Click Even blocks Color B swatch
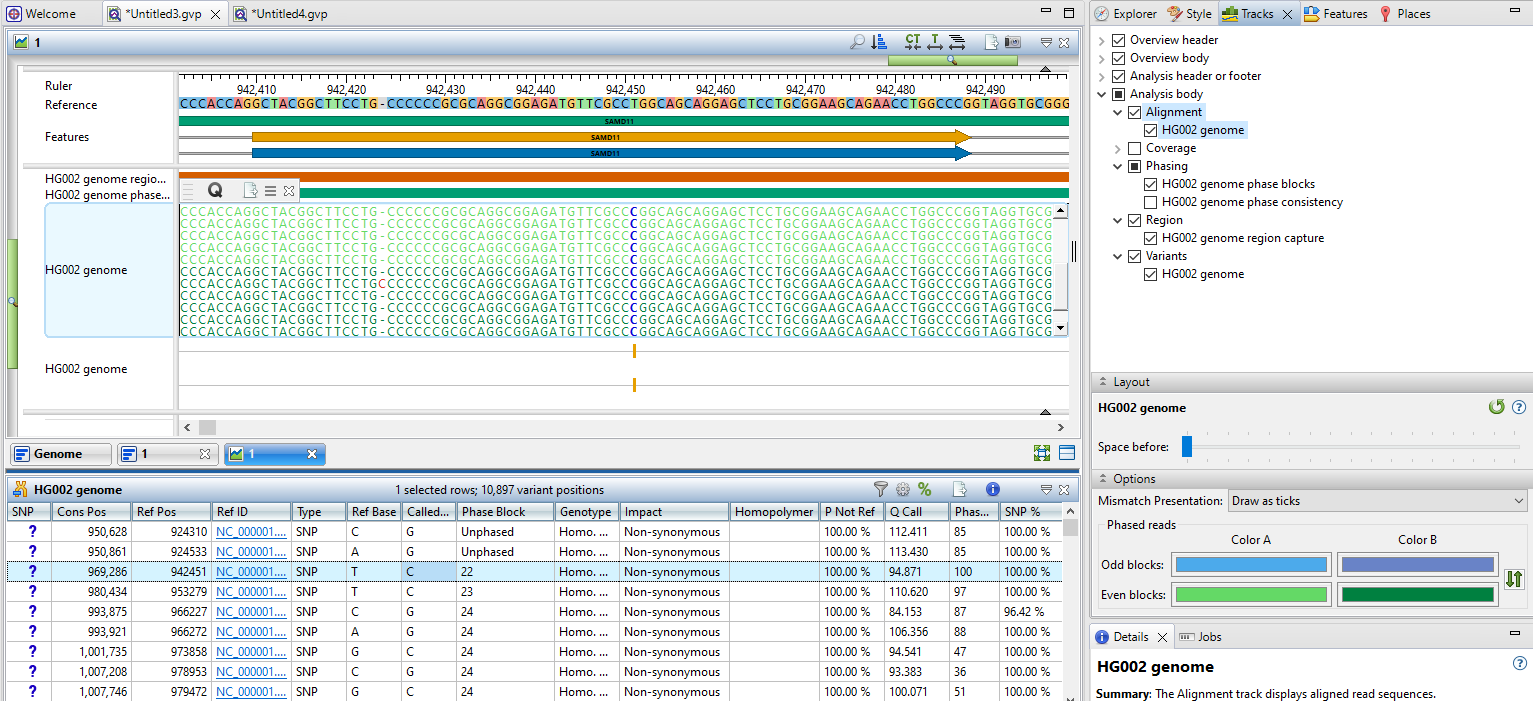Viewport: 1533px width, 701px height. (x=1418, y=595)
